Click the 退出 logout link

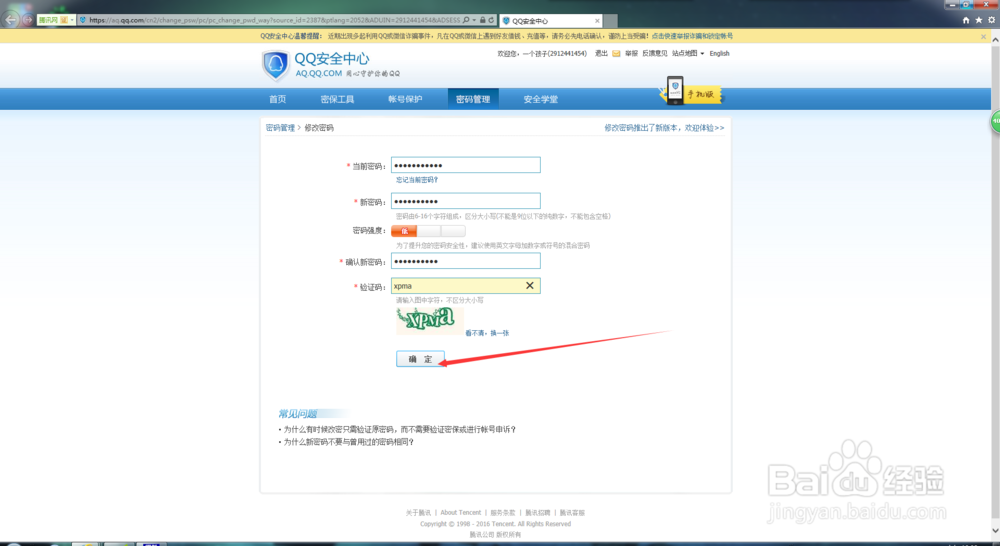click(601, 54)
